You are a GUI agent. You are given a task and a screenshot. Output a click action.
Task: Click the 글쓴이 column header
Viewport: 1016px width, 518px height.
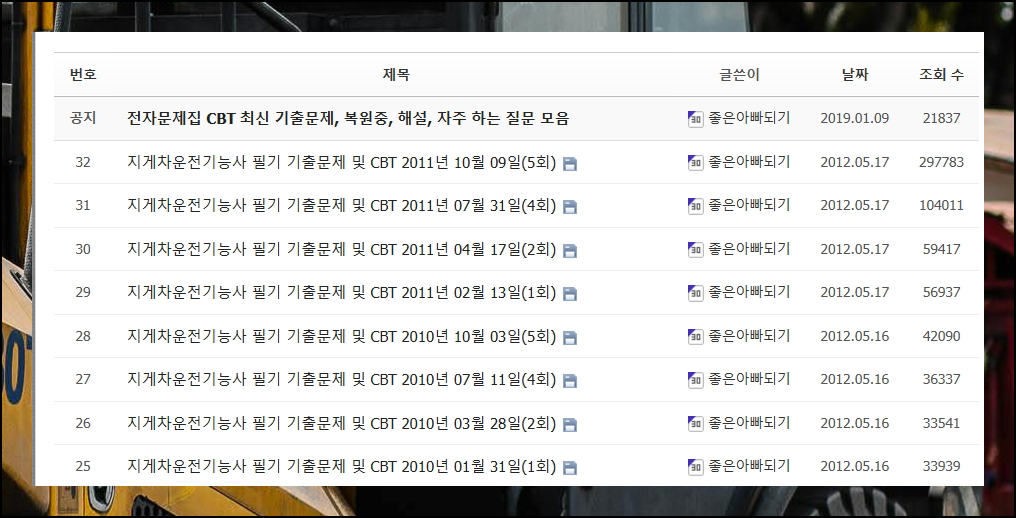point(739,75)
